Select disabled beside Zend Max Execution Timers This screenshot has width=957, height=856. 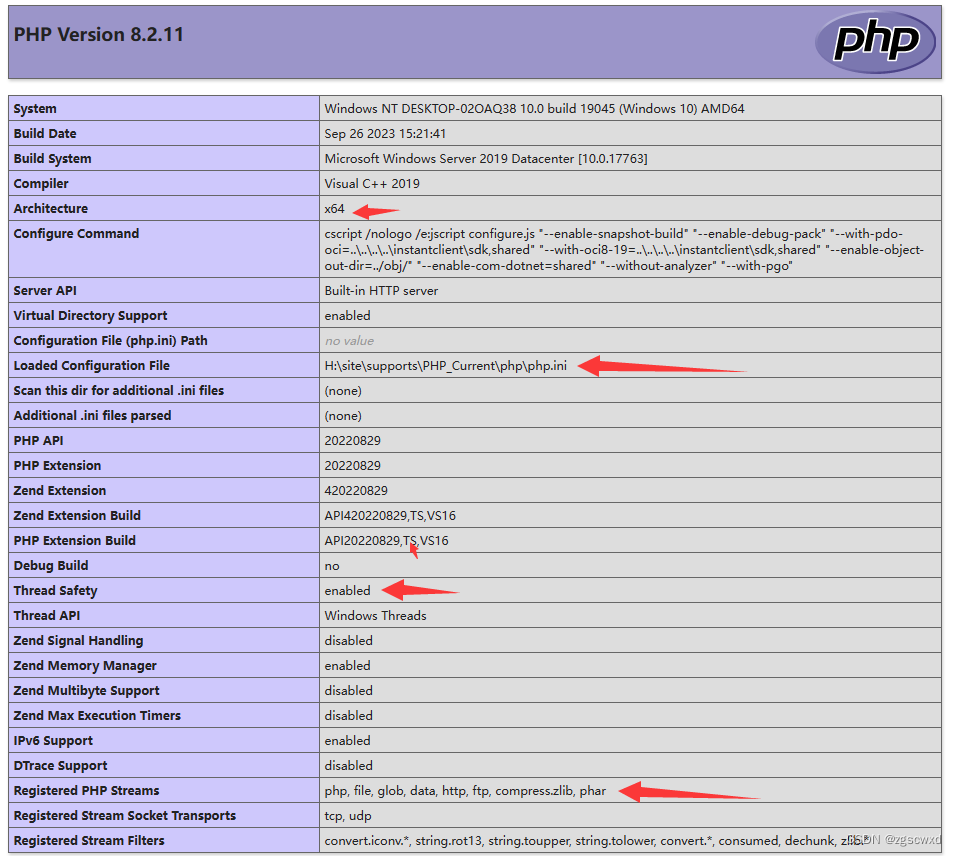(348, 716)
